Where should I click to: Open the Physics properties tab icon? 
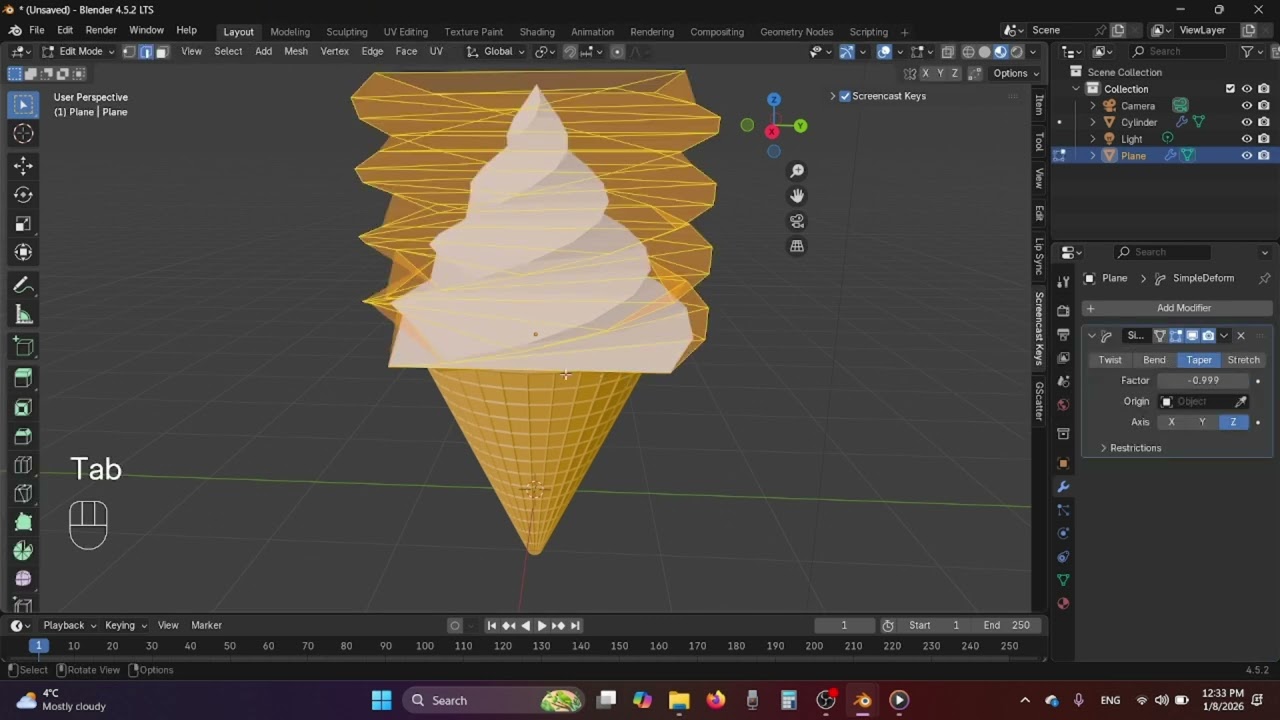[x=1063, y=533]
